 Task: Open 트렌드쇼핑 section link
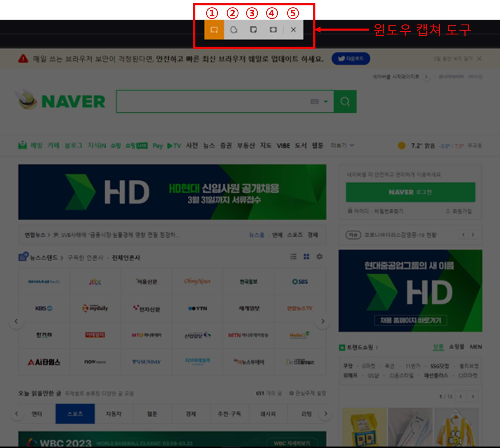[x=359, y=347]
